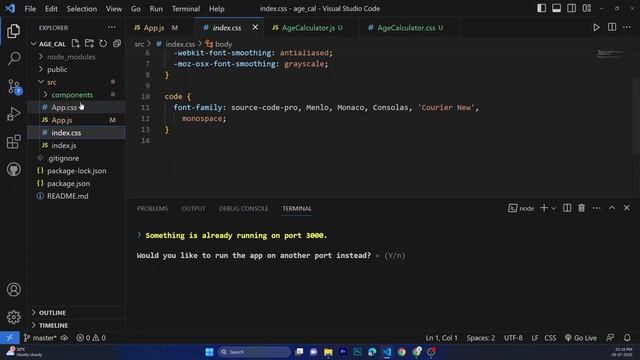Select CSS language mode in status bar
Screen dimensions: 640x360
(550, 338)
